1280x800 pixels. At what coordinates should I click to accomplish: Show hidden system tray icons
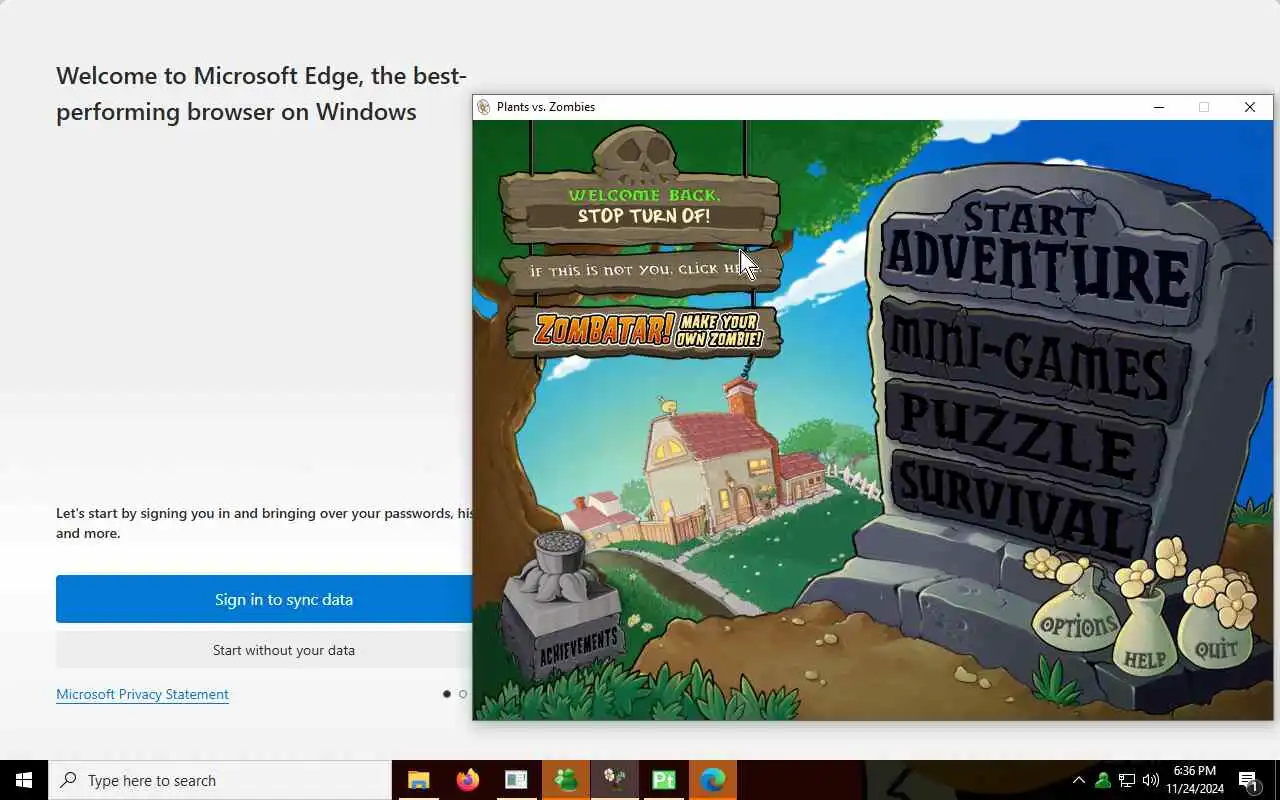coord(1078,780)
